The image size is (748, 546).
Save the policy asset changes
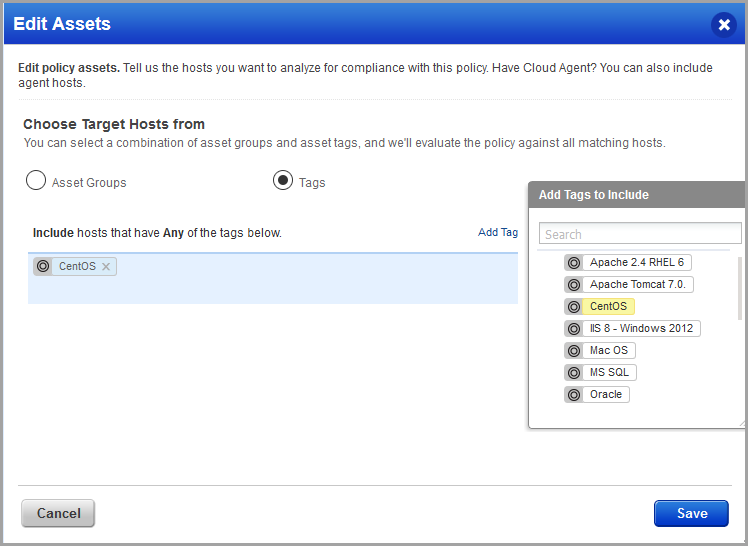691,513
